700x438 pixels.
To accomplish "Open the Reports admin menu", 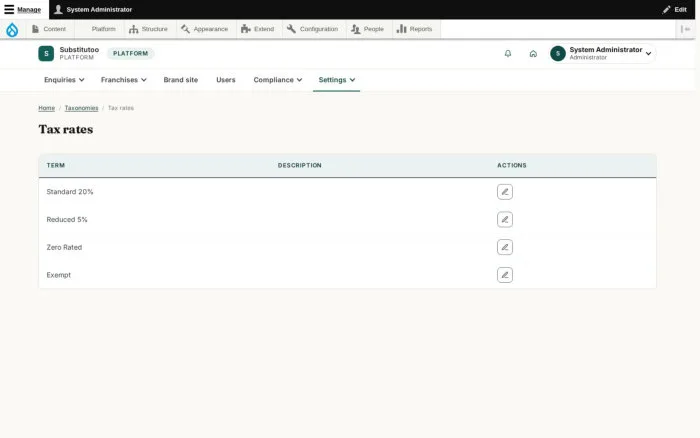I will click(x=415, y=29).
